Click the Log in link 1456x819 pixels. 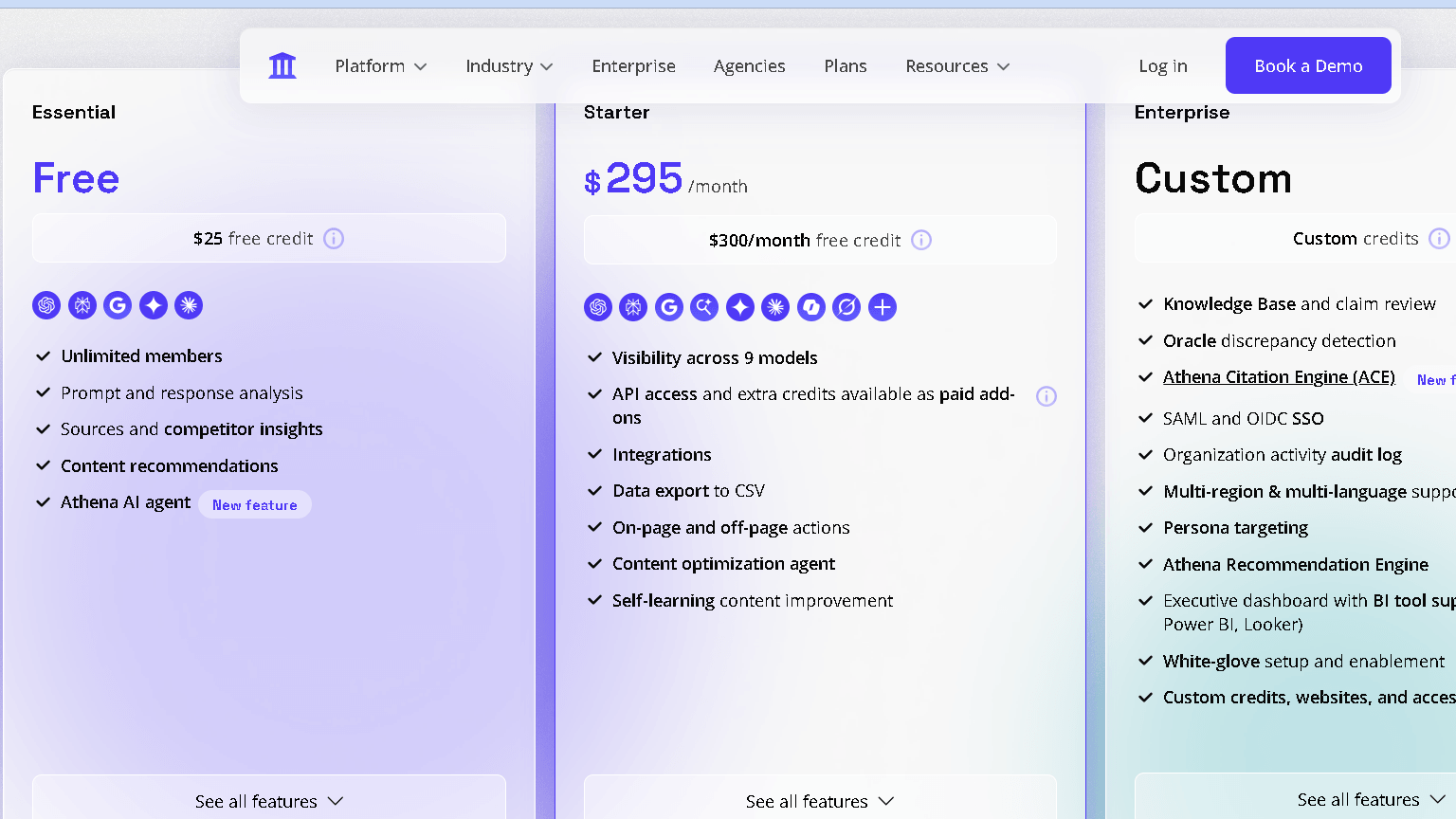(x=1163, y=66)
